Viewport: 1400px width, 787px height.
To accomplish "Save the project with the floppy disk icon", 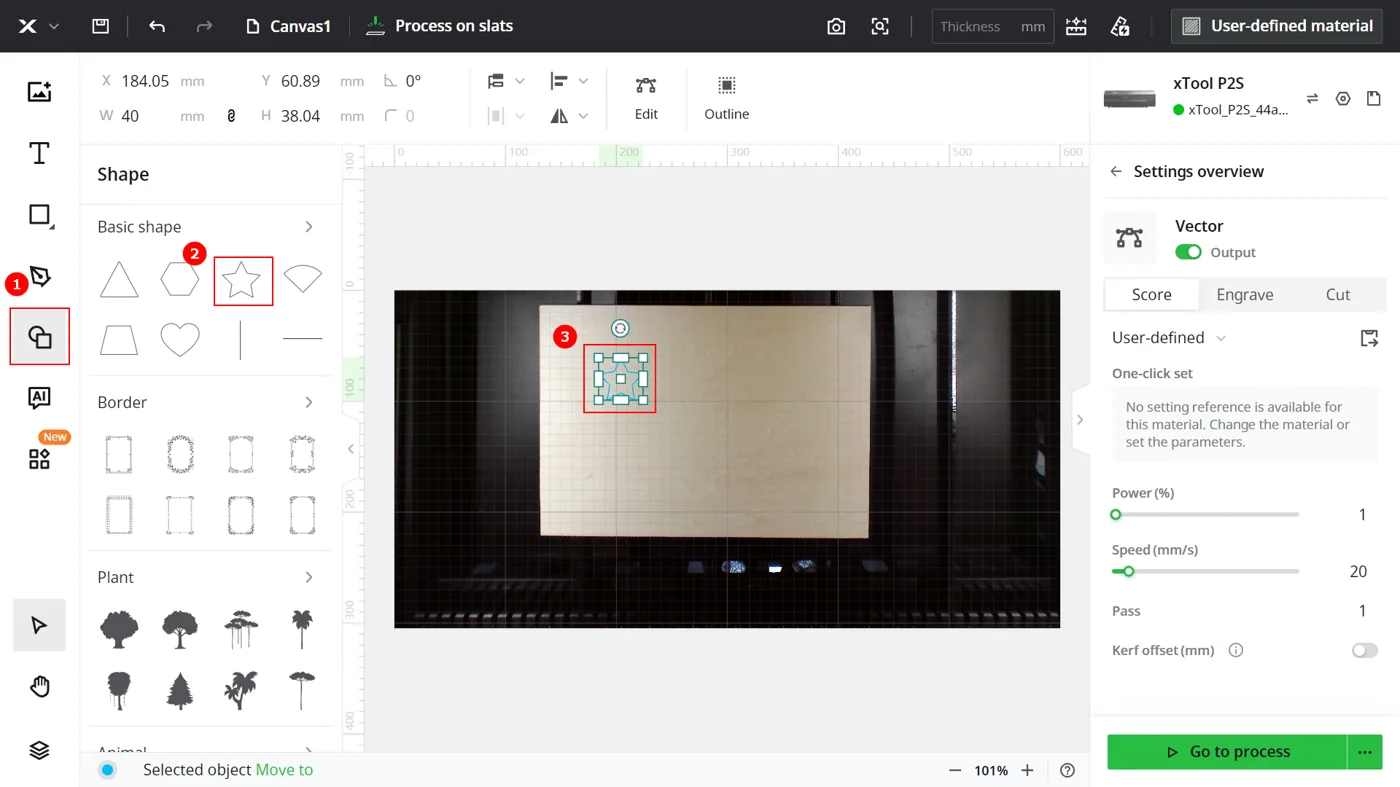I will [100, 26].
